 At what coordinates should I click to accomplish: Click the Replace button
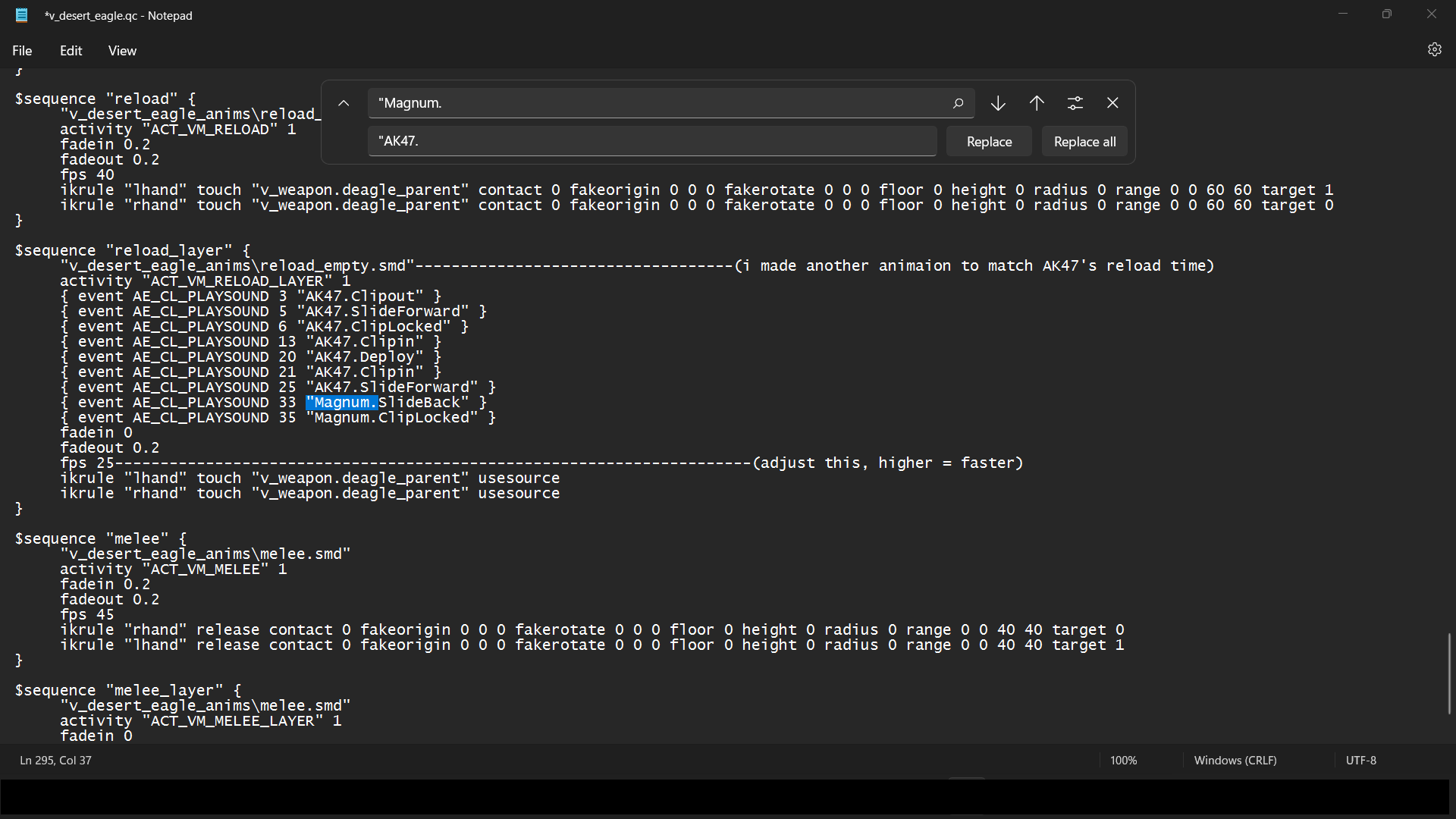989,142
